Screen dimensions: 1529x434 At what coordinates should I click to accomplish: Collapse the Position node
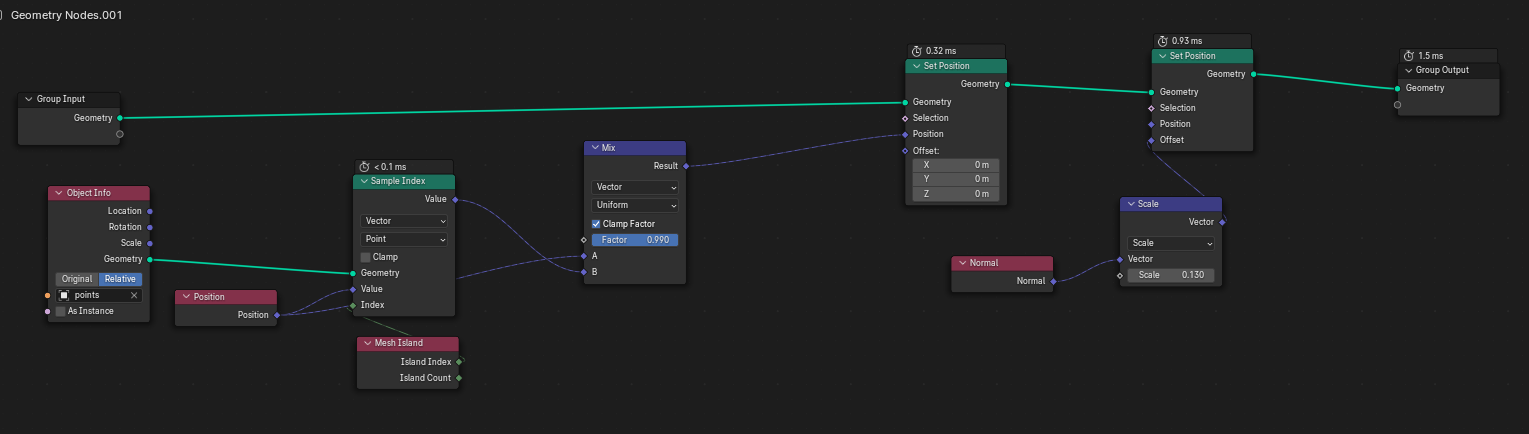tap(186, 297)
